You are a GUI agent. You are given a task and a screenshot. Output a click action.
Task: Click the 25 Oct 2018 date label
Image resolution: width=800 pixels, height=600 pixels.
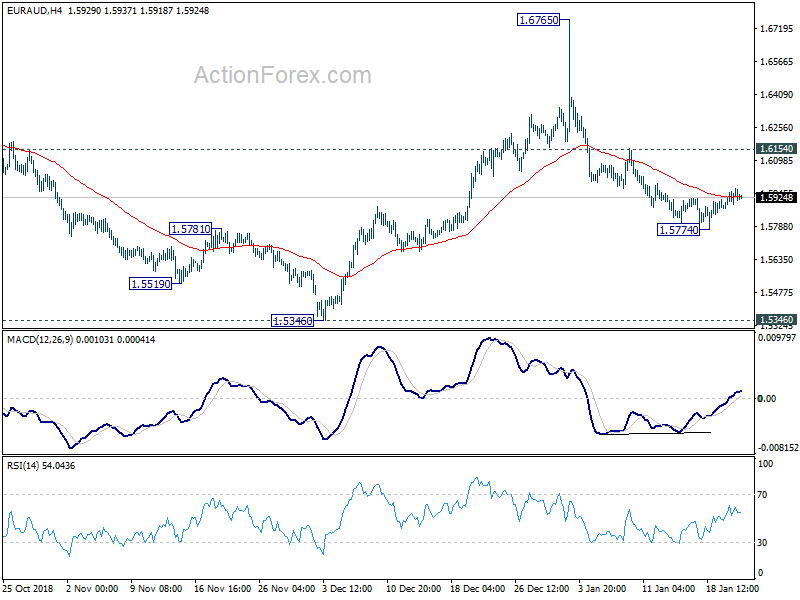(x=28, y=588)
